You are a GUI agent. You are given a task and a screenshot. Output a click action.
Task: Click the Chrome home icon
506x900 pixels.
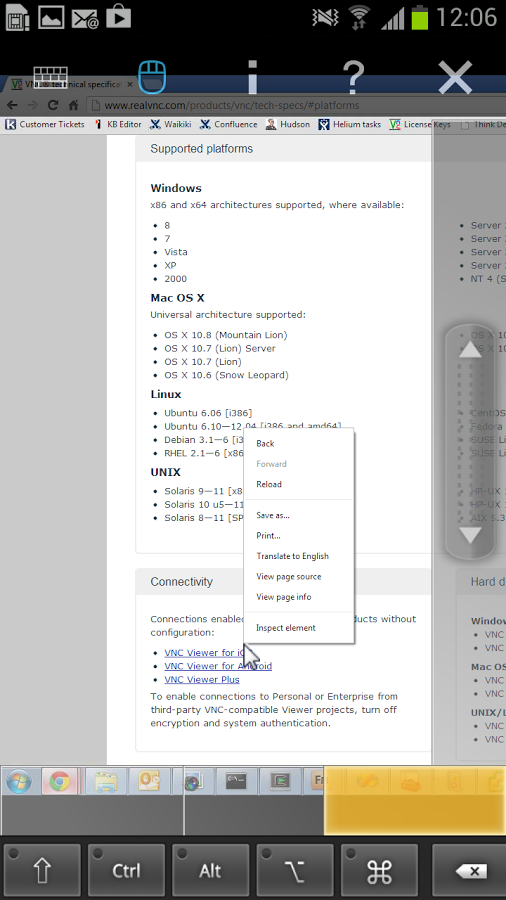click(73, 105)
